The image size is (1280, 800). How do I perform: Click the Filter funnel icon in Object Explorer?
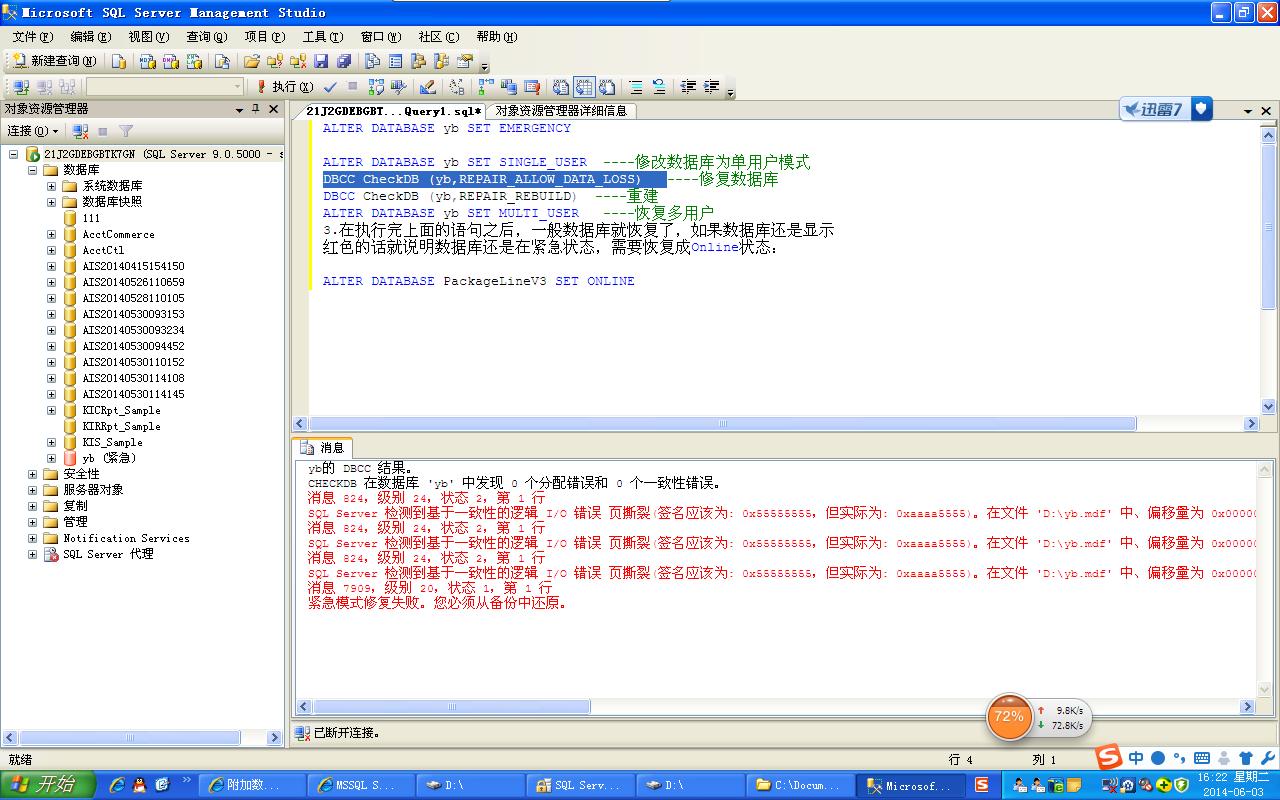[126, 131]
